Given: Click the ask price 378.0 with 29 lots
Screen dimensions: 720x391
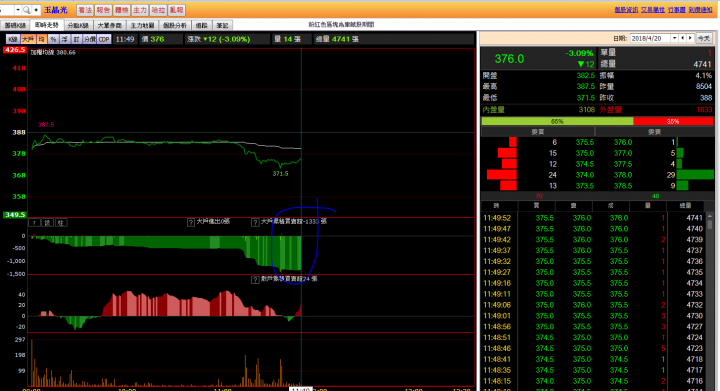Looking at the screenshot, I should click(x=623, y=175).
